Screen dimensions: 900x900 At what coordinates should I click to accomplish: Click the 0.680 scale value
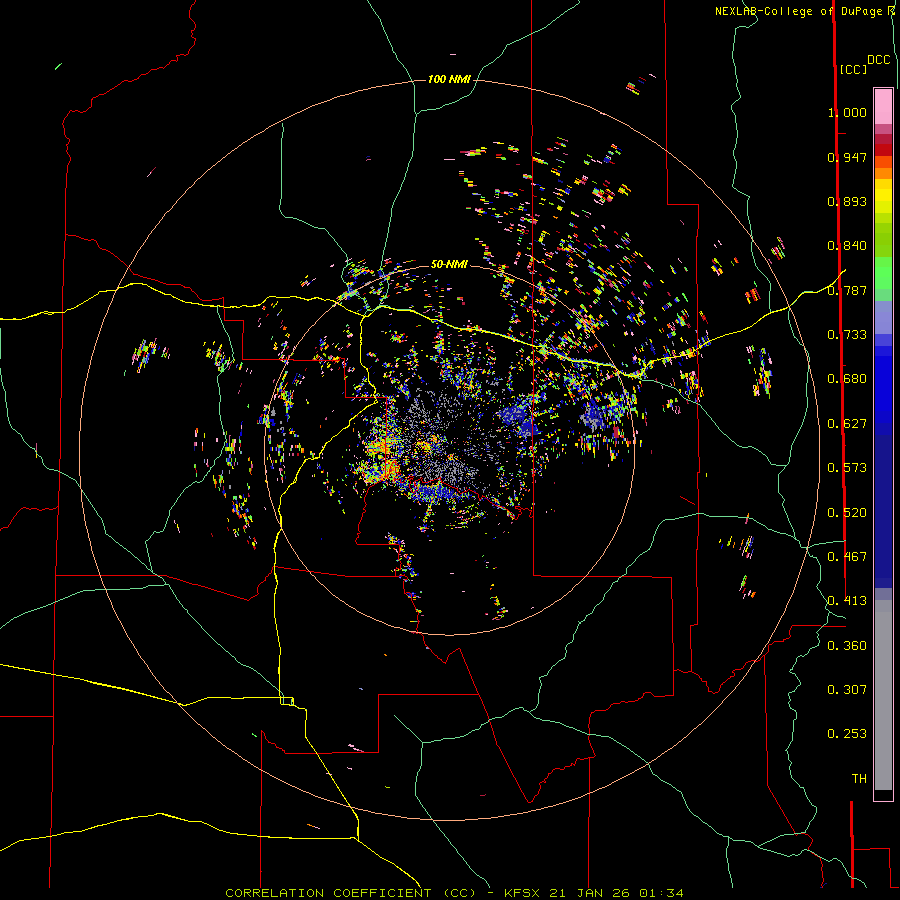coord(847,379)
